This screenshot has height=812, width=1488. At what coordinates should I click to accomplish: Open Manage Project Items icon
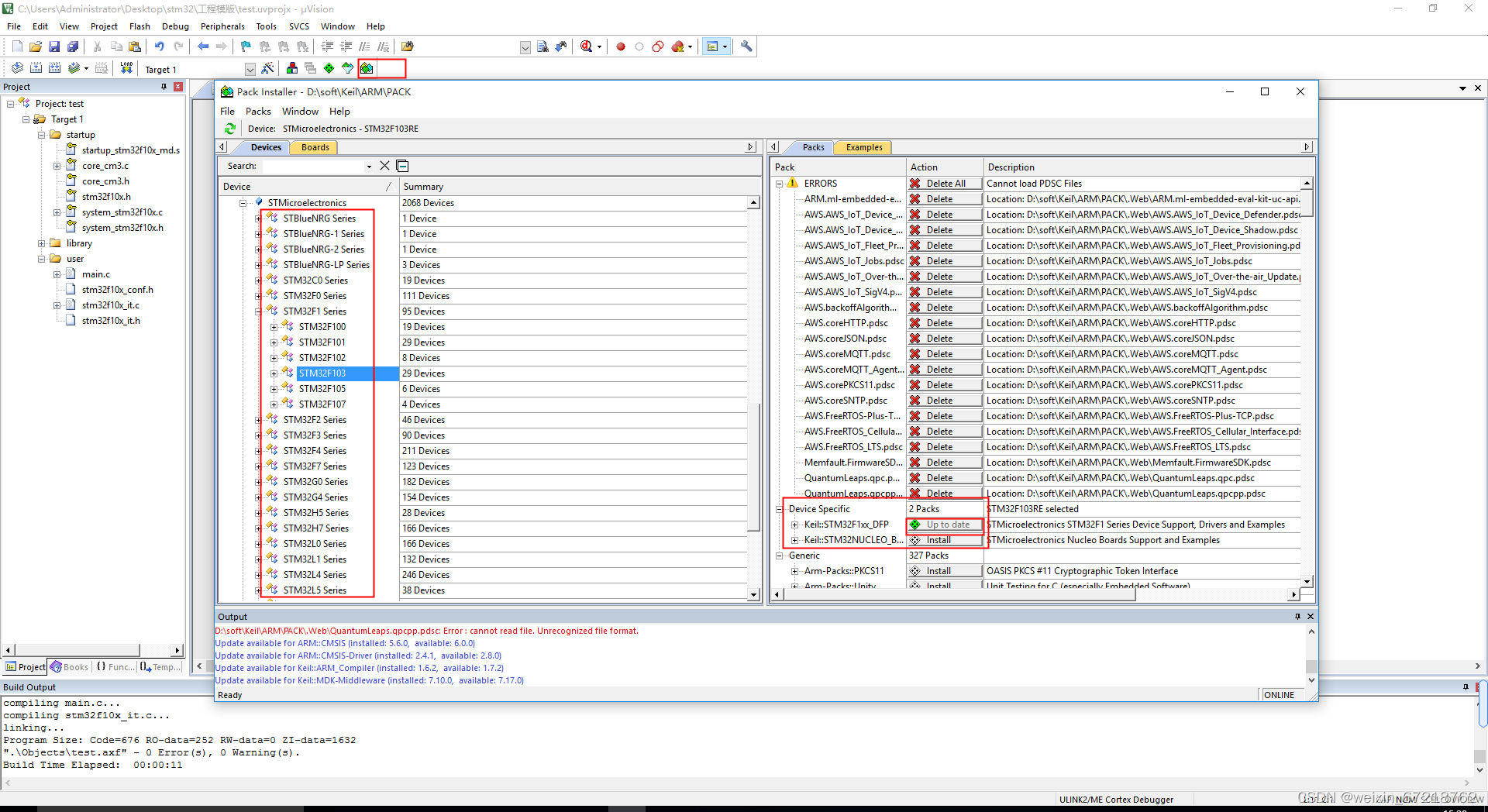click(x=292, y=68)
